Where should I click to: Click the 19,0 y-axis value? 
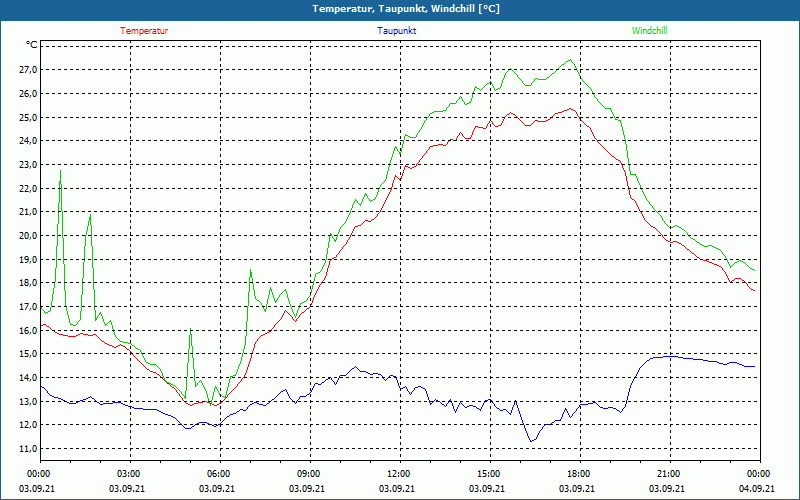29,259
